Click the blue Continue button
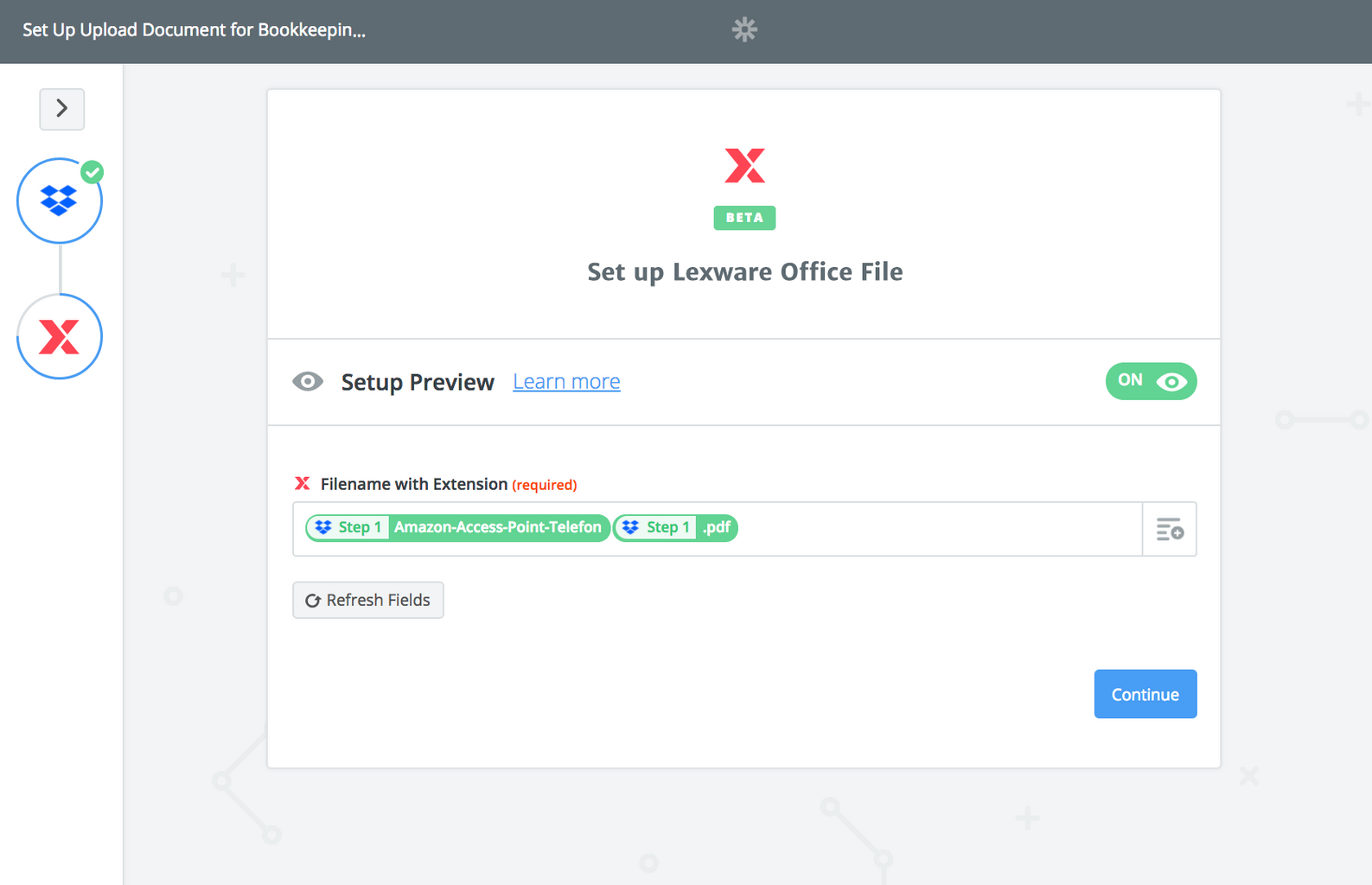1372x885 pixels. (1145, 694)
